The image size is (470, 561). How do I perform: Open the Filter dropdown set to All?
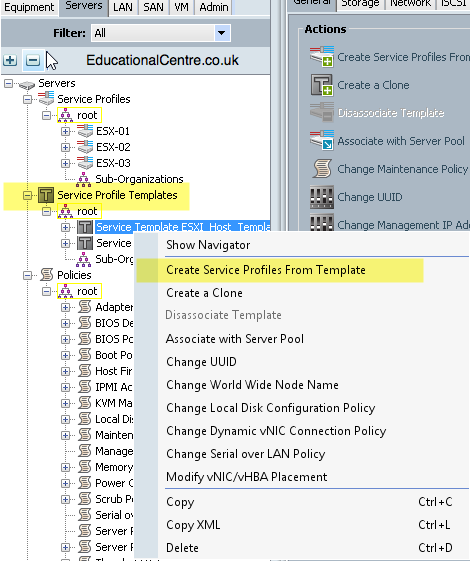pyautogui.click(x=161, y=33)
